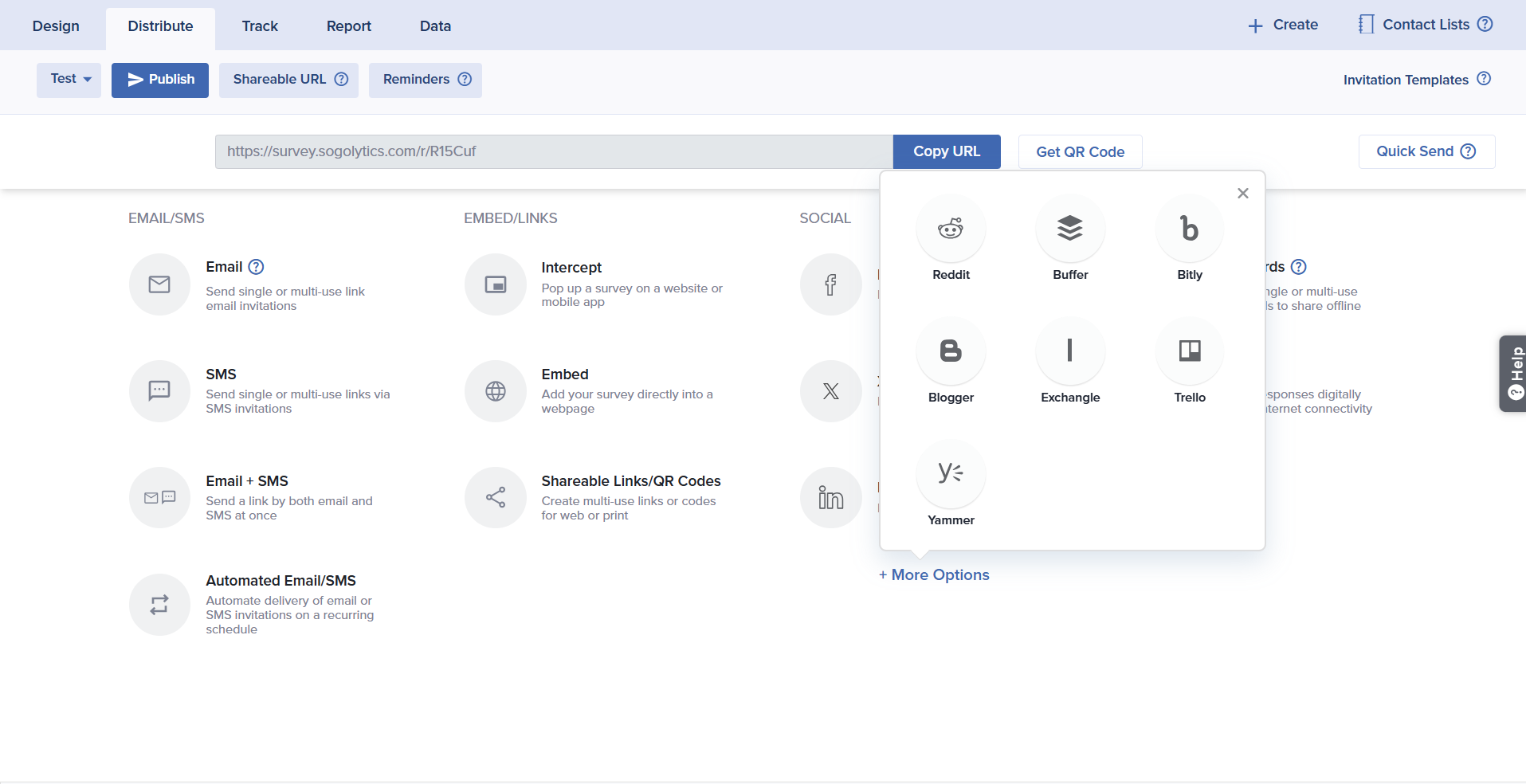Click the Bitly icon
This screenshot has height=784, width=1526.
click(x=1189, y=229)
